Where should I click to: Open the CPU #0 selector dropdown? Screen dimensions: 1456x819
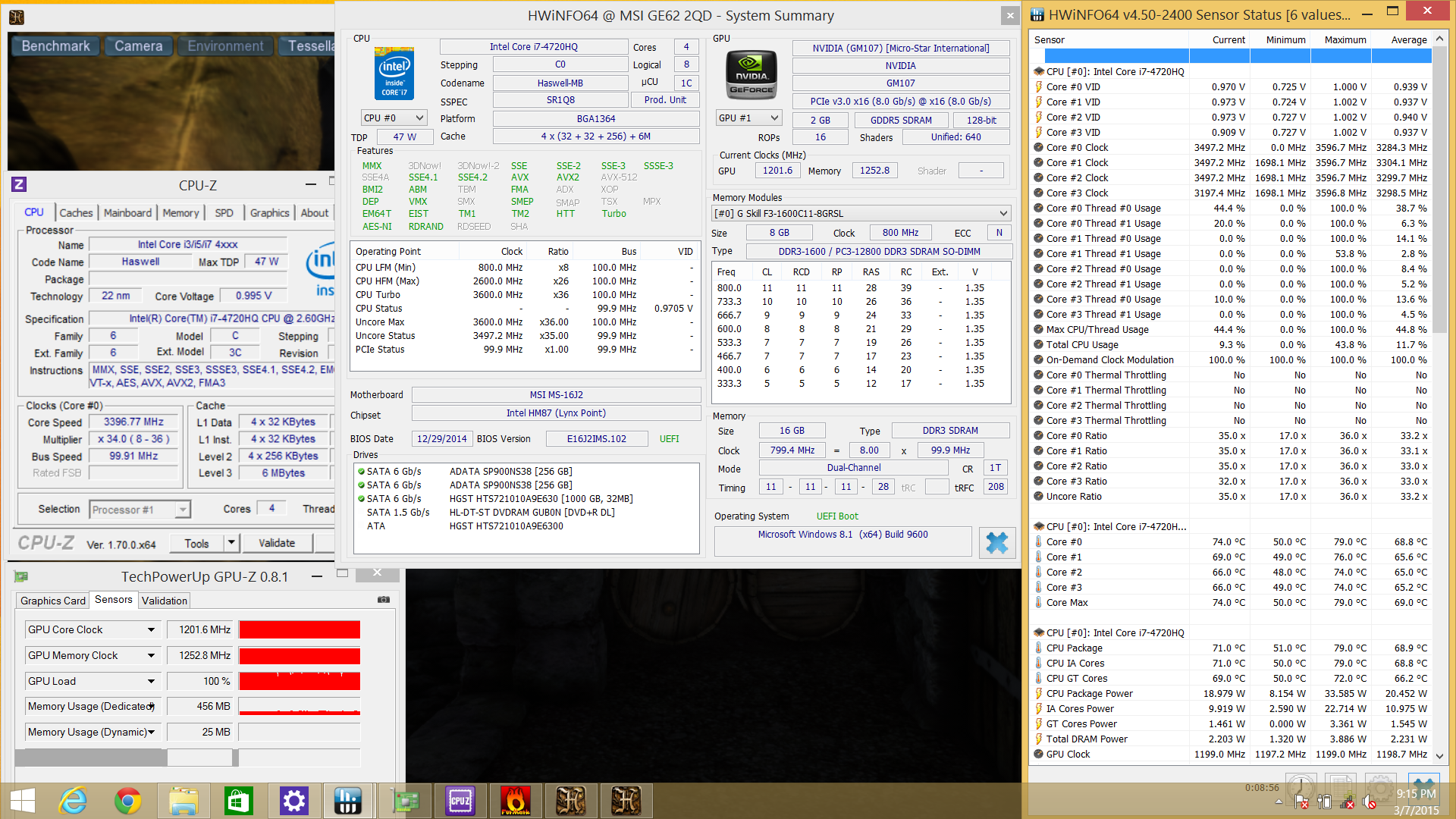[x=394, y=118]
